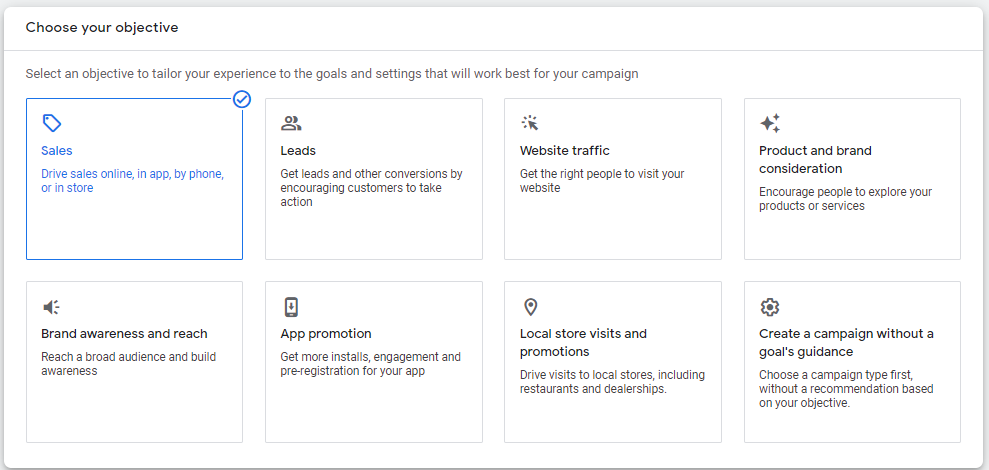Screen dimensions: 989x470
Task: Pick the Brand awareness and reach title
Action: tap(124, 334)
